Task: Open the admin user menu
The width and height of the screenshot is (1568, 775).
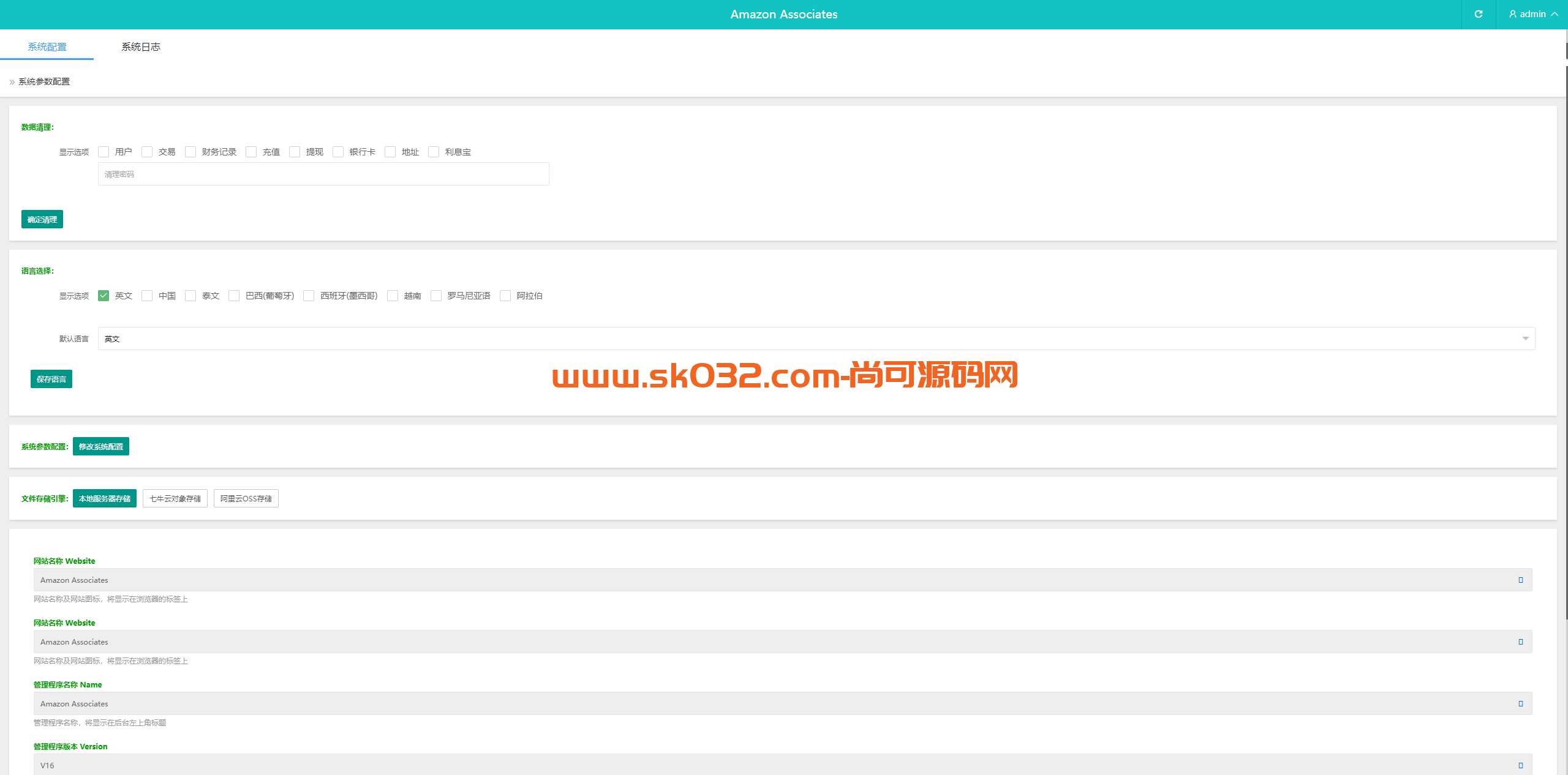Action: (1533, 14)
